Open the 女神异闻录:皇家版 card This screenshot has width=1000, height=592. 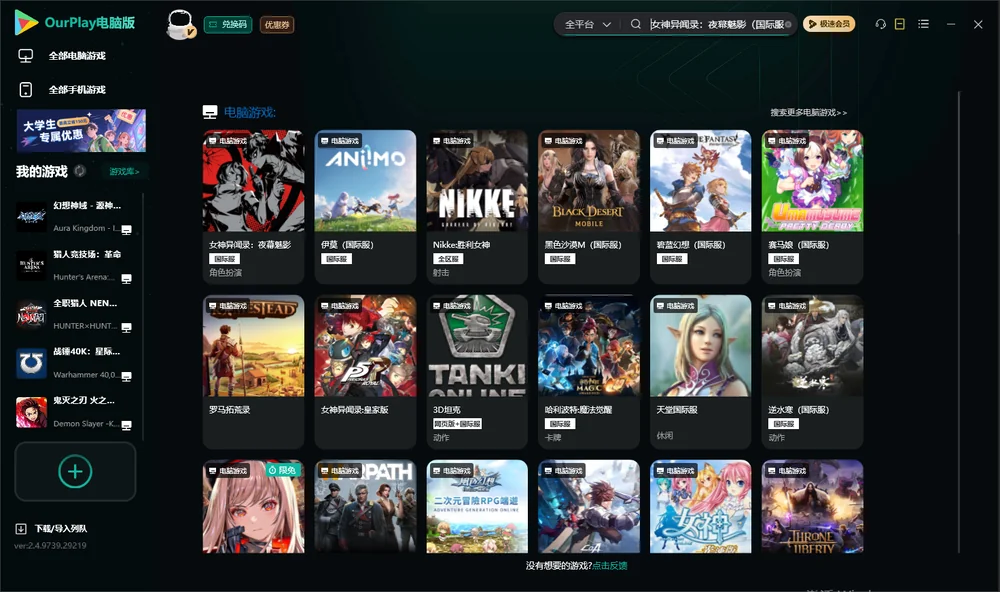(x=365, y=372)
